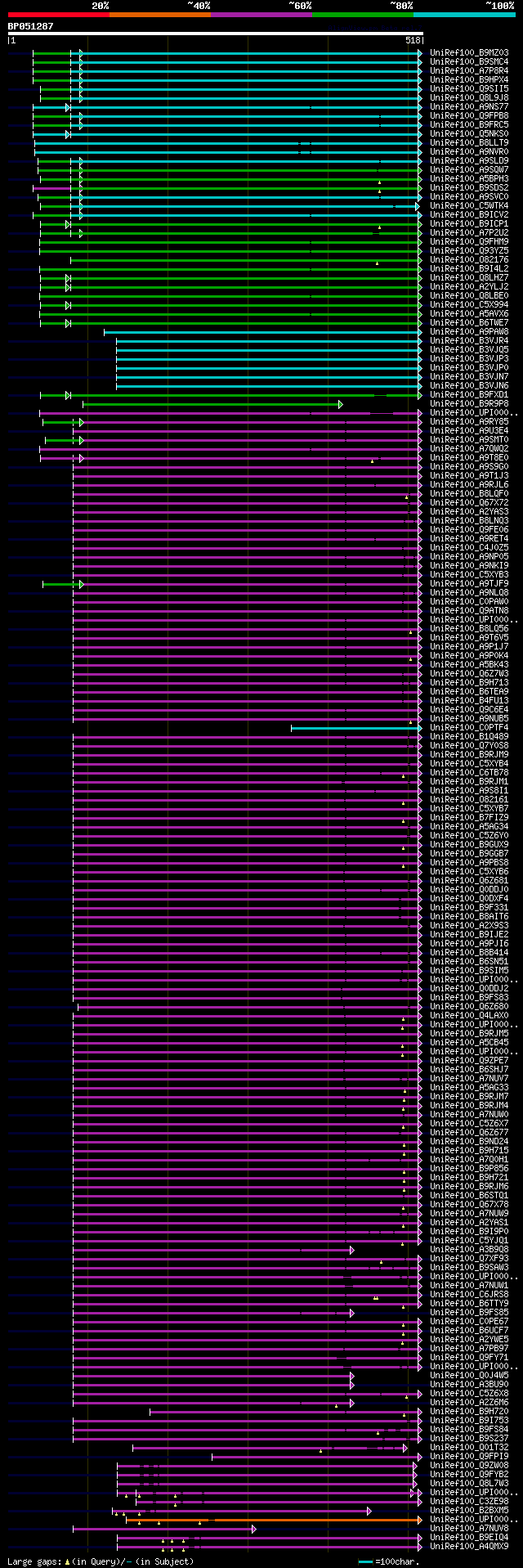Image resolution: width=523 pixels, height=1568 pixels.
Task: Select the UniRef100_A9T1J3 label
Action: (x=469, y=476)
